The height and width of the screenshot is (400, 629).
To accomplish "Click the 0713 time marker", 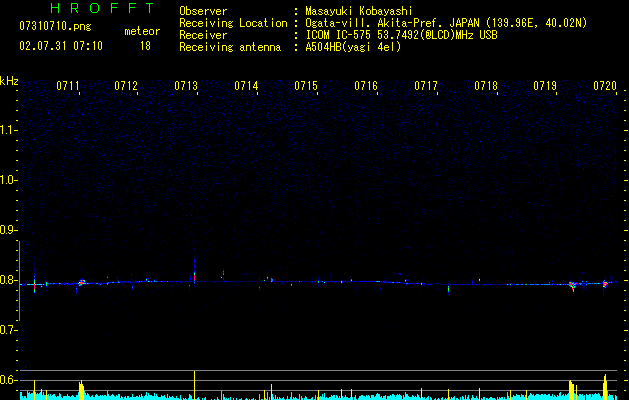I will click(186, 85).
